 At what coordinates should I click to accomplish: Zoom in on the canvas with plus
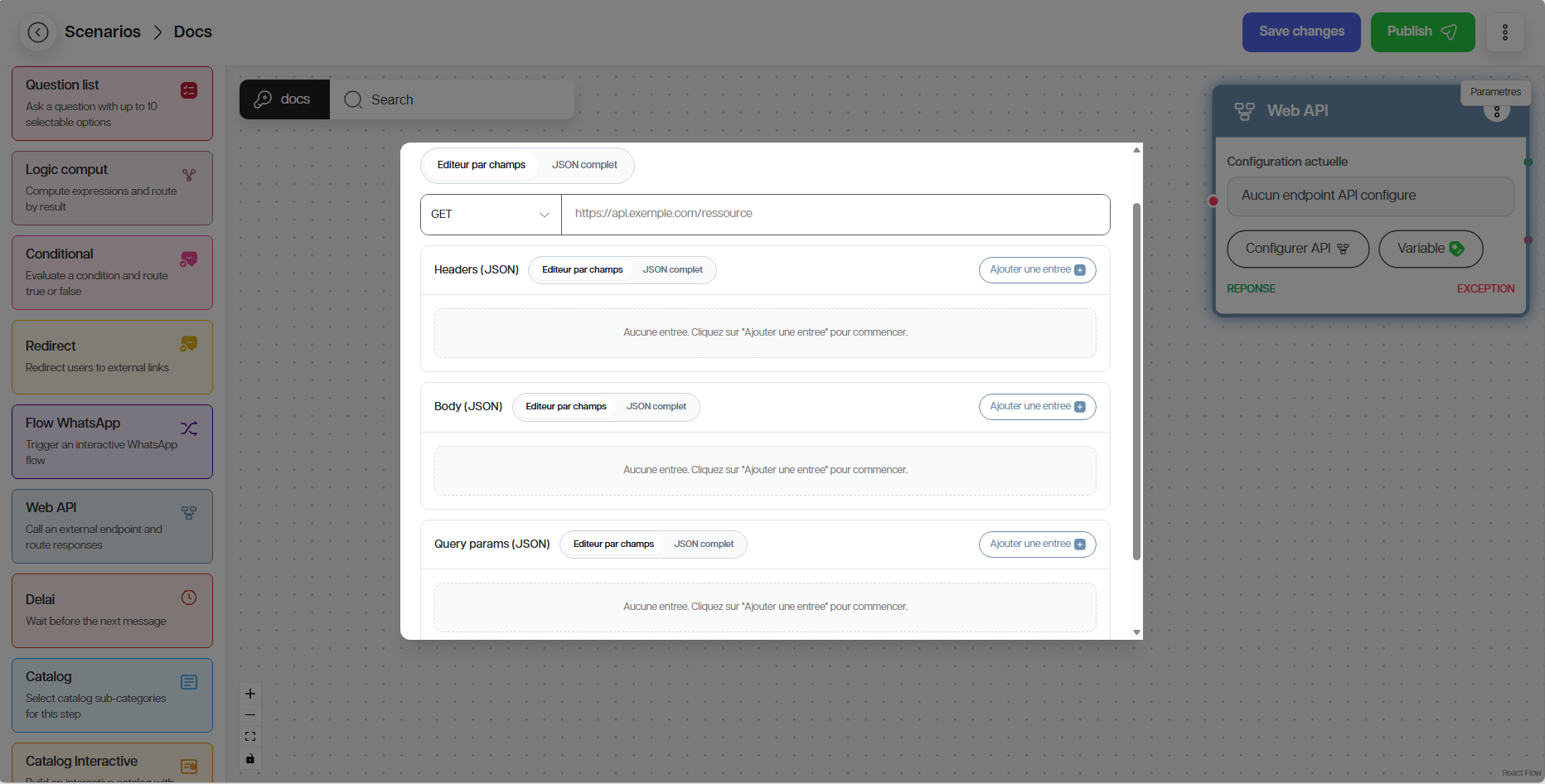coord(250,694)
